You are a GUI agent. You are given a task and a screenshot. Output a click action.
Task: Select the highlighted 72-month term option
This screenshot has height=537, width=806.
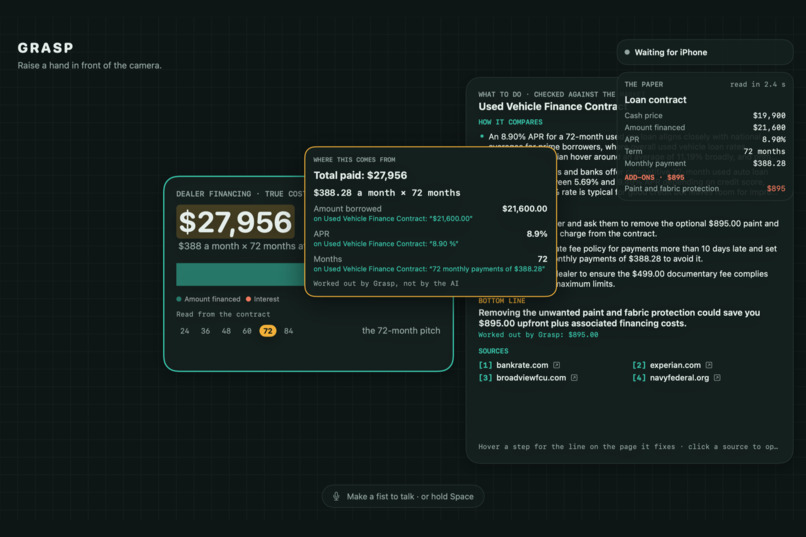point(268,331)
